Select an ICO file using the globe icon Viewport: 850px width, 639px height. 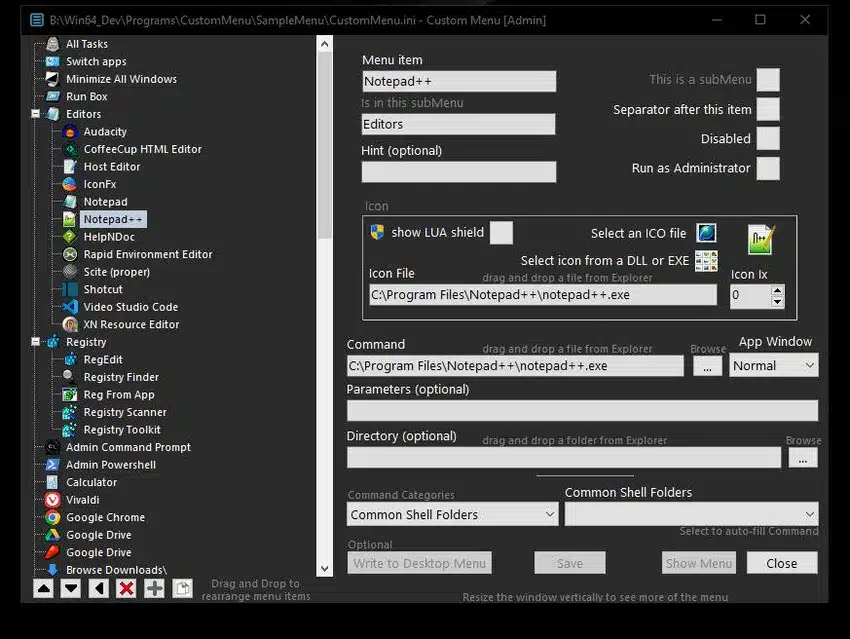706,232
